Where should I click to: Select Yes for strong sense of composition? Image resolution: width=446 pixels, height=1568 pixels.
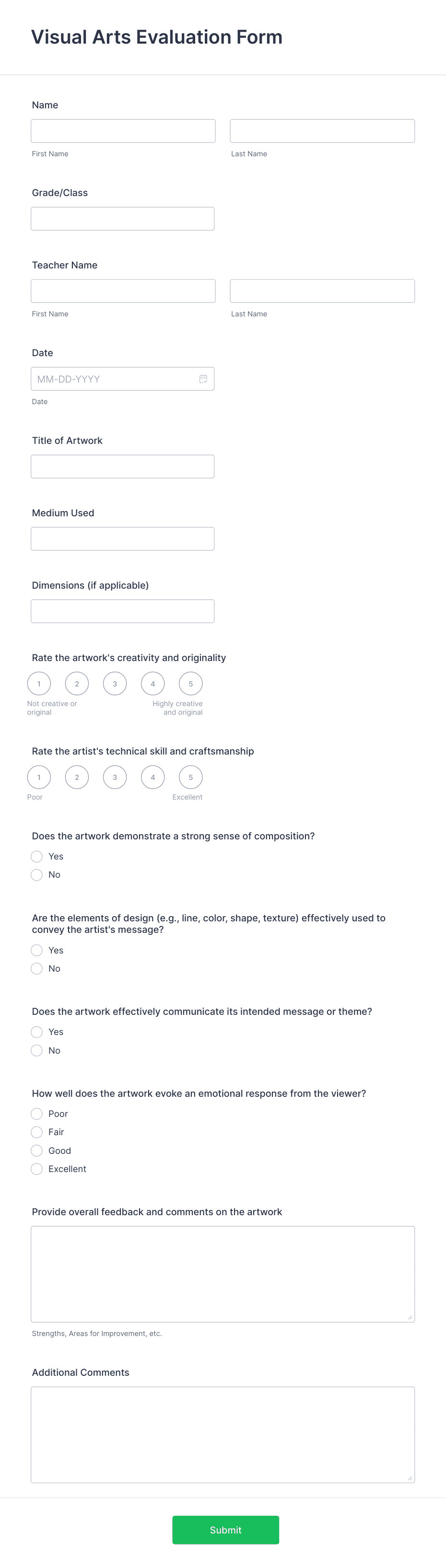click(x=36, y=857)
